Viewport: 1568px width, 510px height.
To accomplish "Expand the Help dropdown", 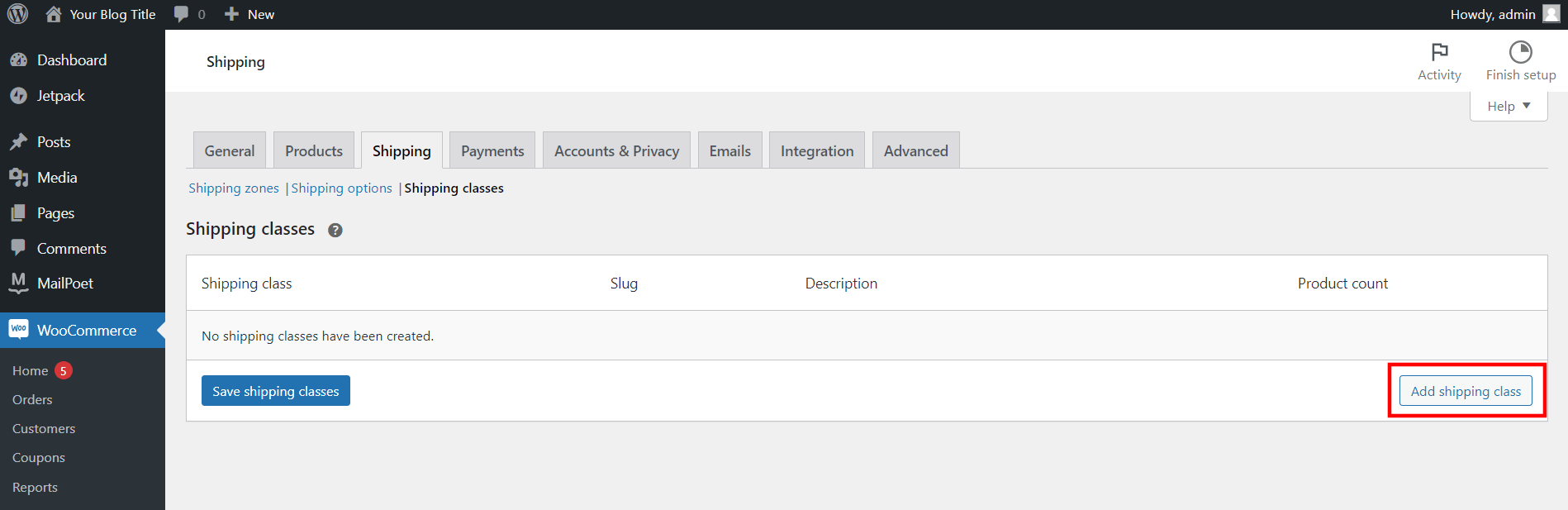I will tap(1509, 106).
